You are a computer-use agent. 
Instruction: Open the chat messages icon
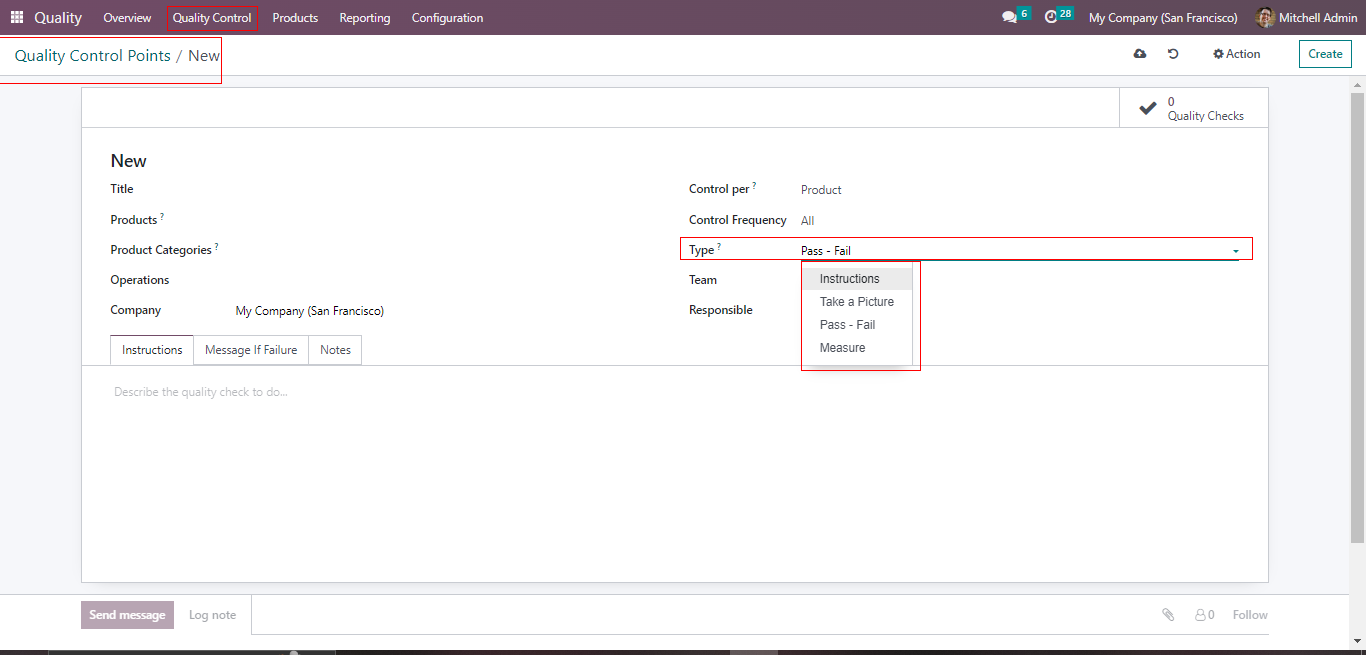coord(1009,17)
